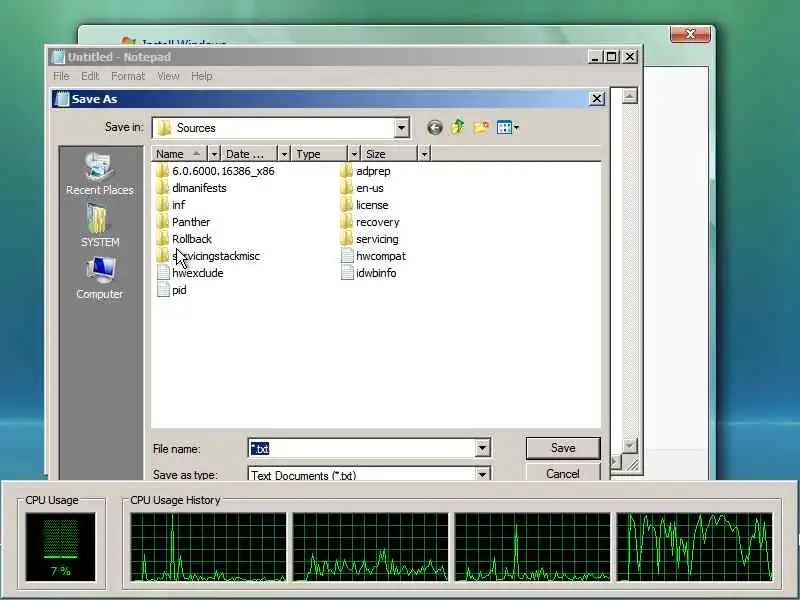Open the File menu in Notepad
Screen dimensions: 800x600
pos(61,76)
